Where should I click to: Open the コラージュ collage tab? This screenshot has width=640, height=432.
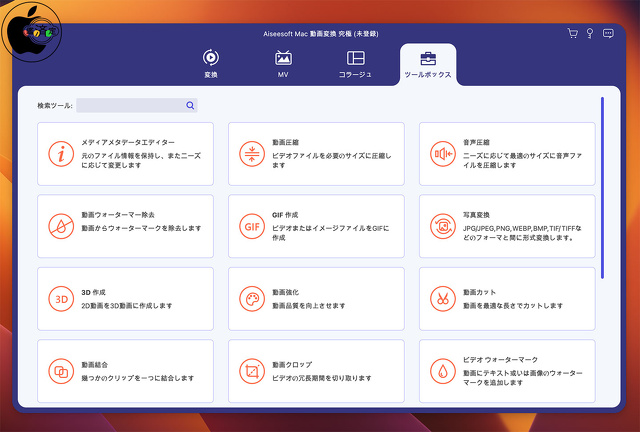coord(355,63)
